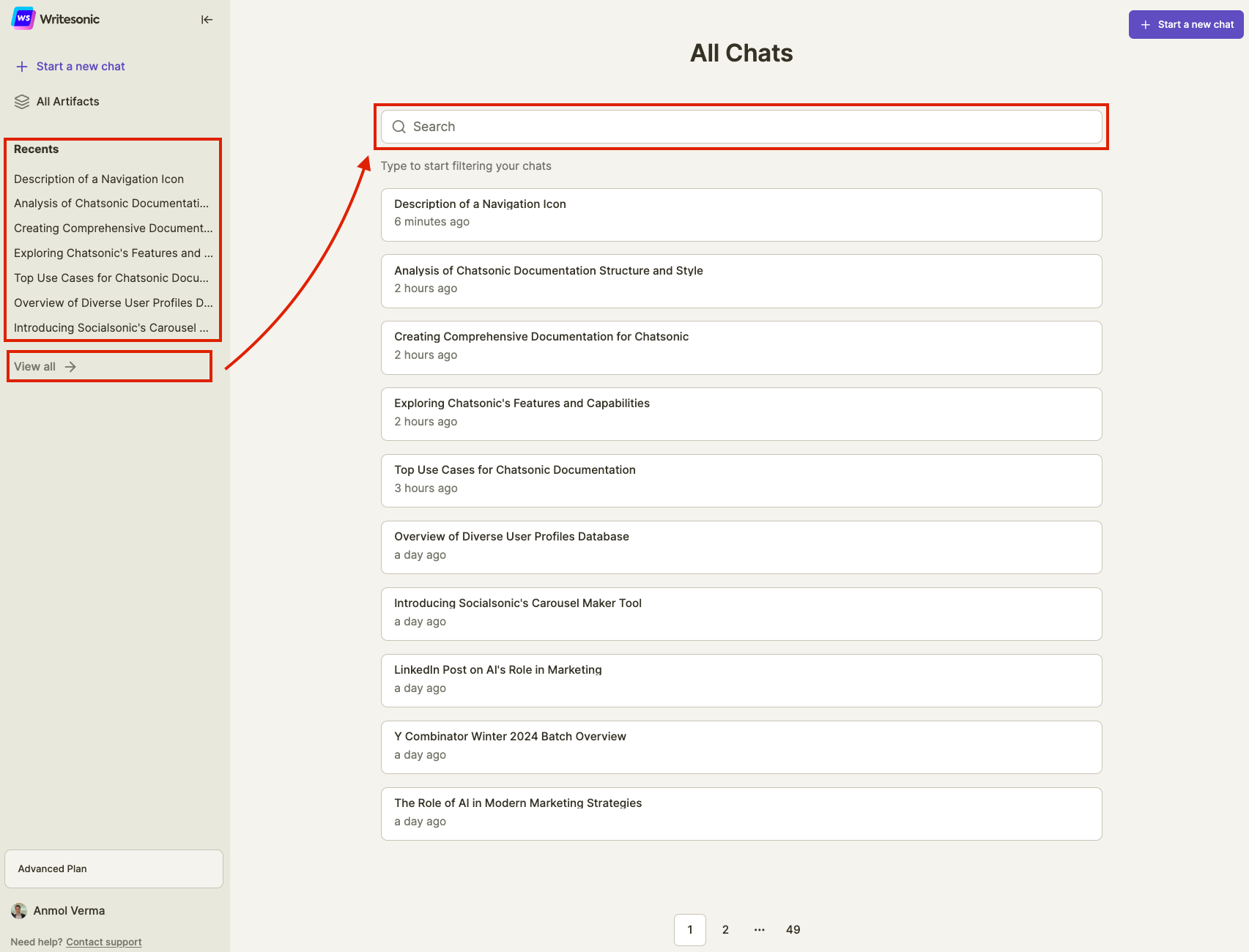Open recent chat Description of a Navigation Icon in sidebar

pyautogui.click(x=99, y=179)
